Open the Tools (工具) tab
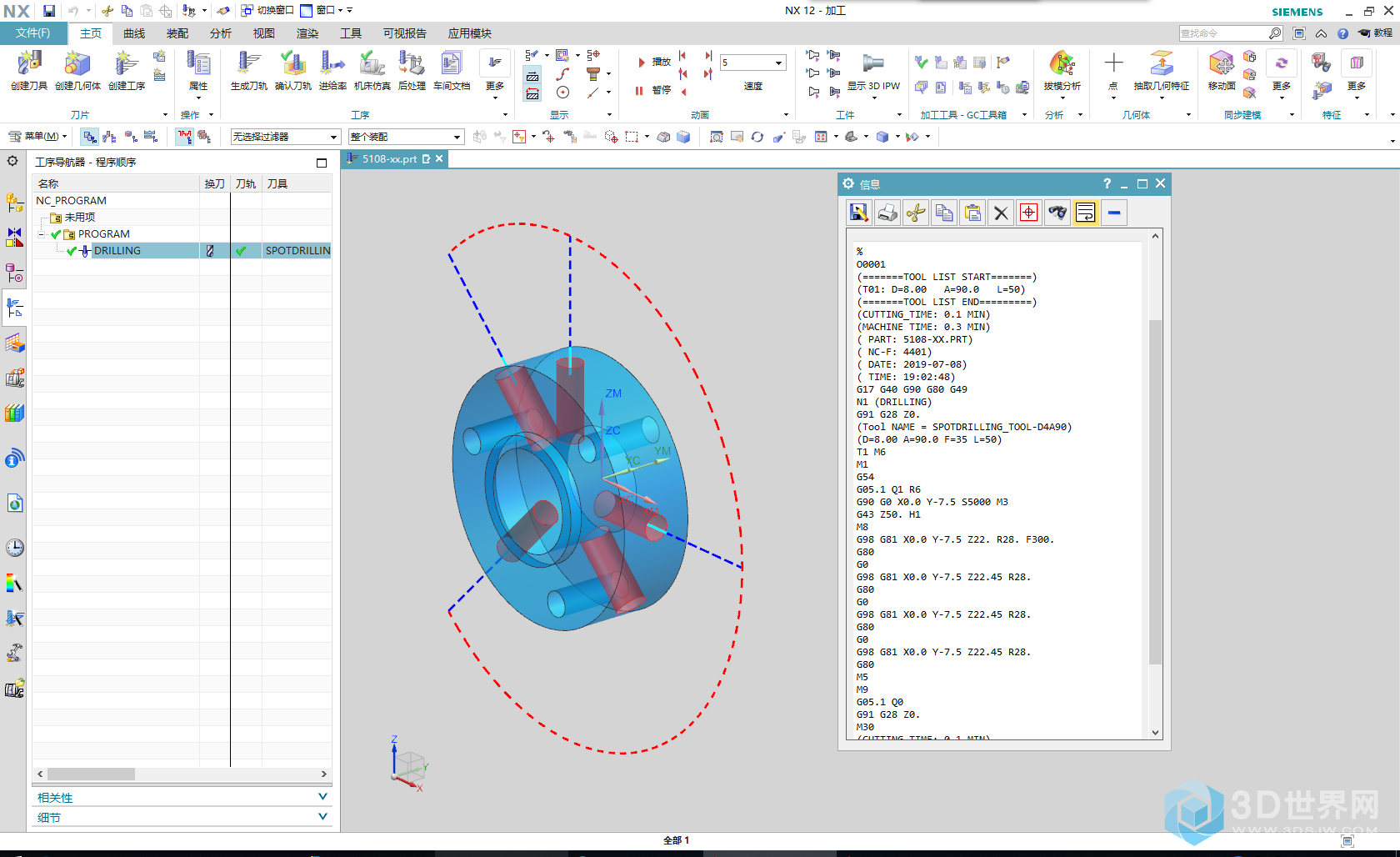Screen dimensions: 1400x857 351,33
